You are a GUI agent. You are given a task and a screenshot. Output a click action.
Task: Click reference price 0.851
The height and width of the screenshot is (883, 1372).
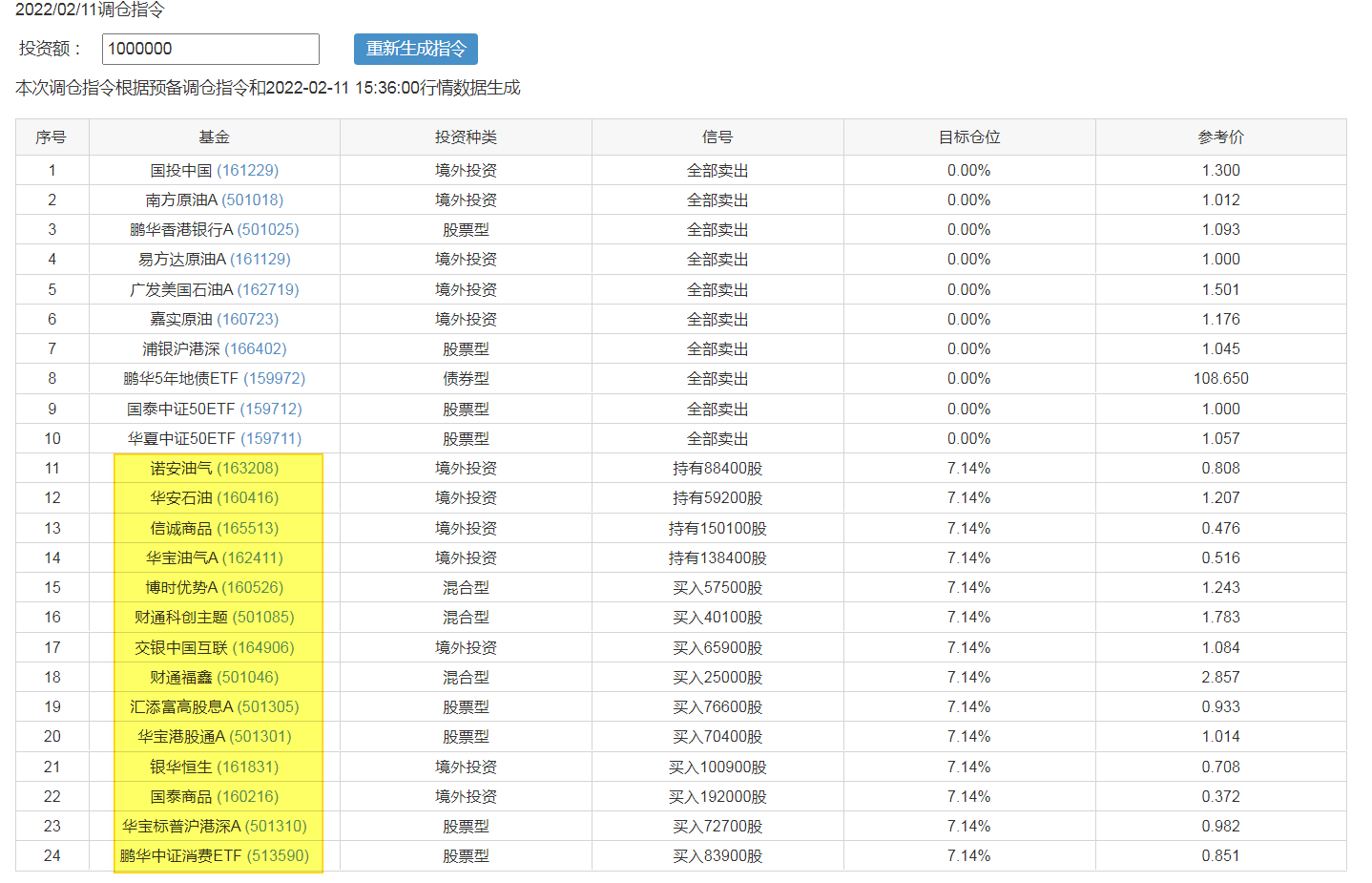pyautogui.click(x=1221, y=855)
